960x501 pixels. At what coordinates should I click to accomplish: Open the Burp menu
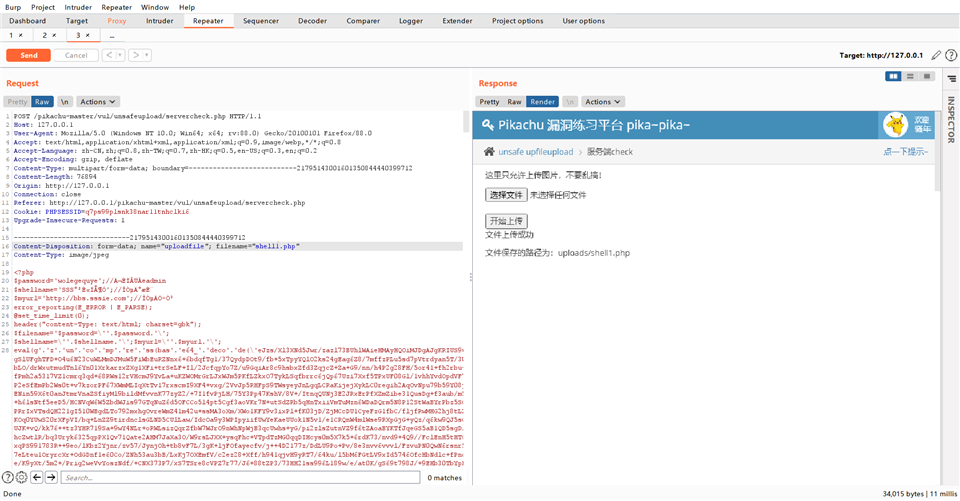(13, 7)
